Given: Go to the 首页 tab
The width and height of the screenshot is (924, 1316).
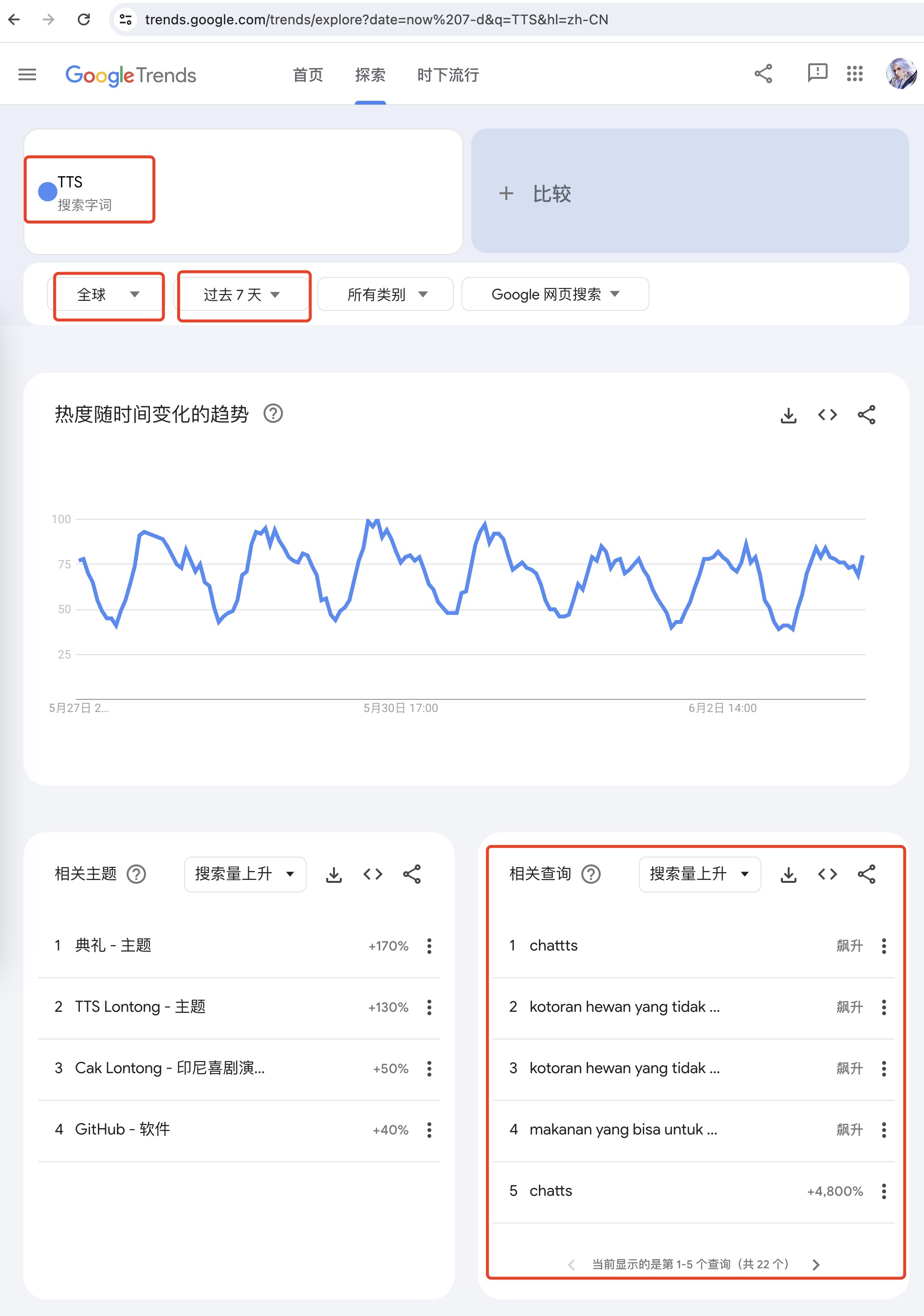Looking at the screenshot, I should click(x=308, y=75).
